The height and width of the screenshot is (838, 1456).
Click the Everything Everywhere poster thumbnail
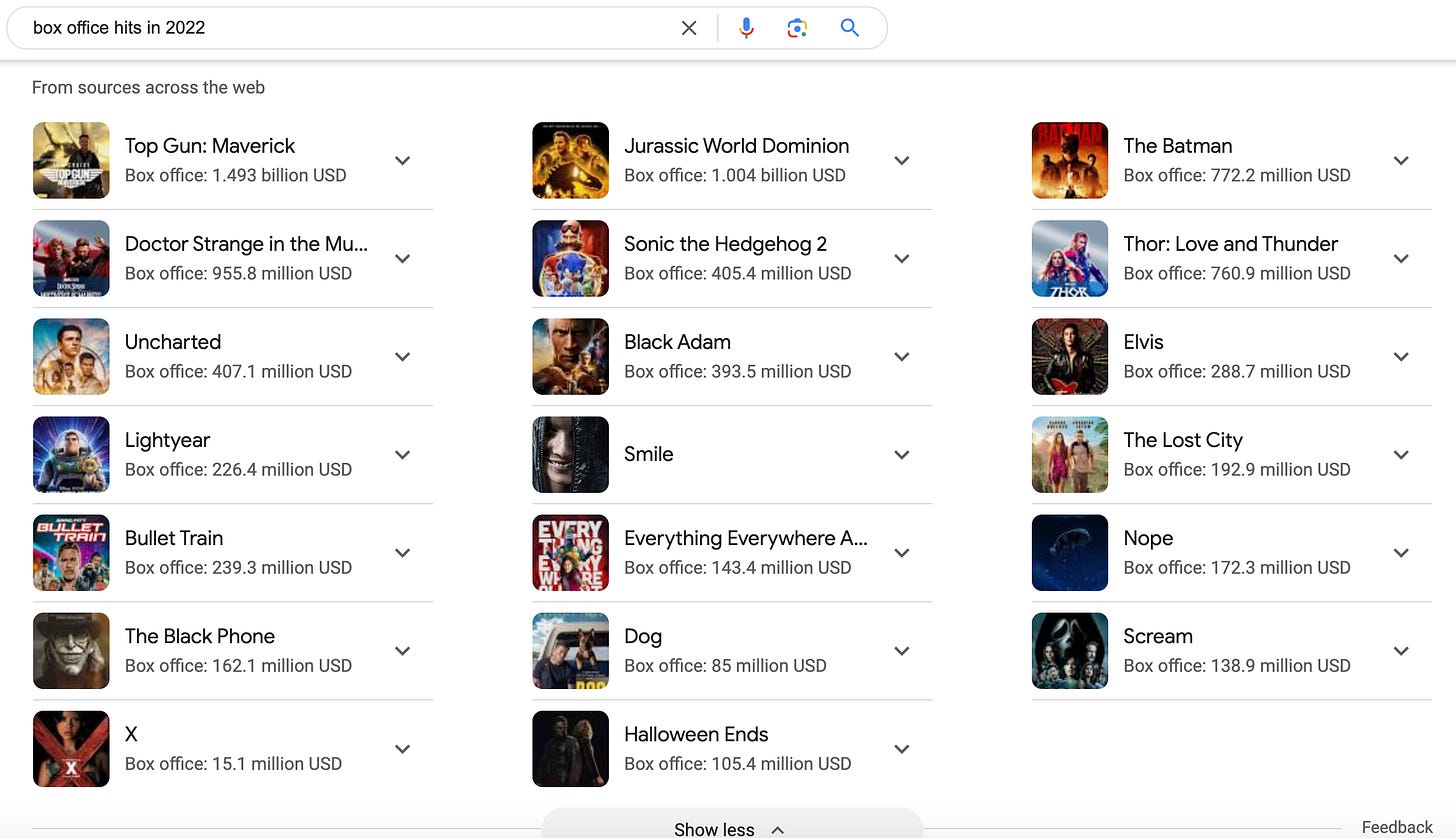click(570, 552)
